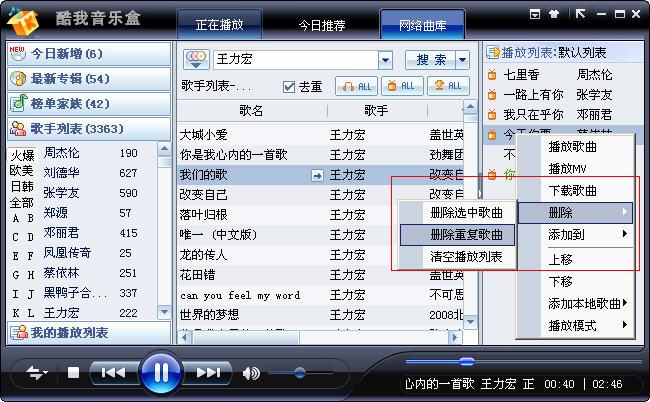Mute sound using the speaker icon
The image size is (650, 402).
coord(250,373)
